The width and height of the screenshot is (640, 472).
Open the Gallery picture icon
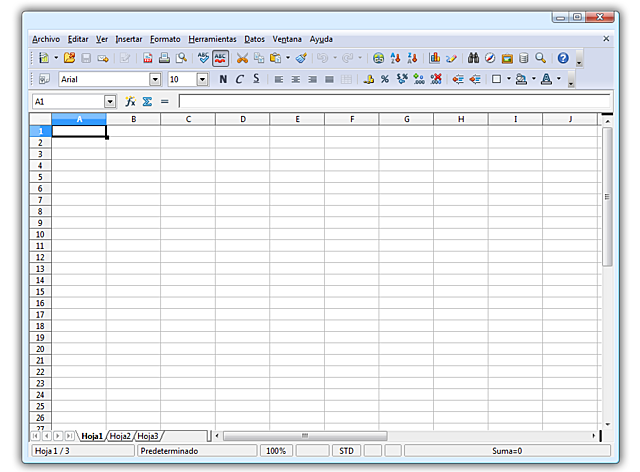click(507, 58)
